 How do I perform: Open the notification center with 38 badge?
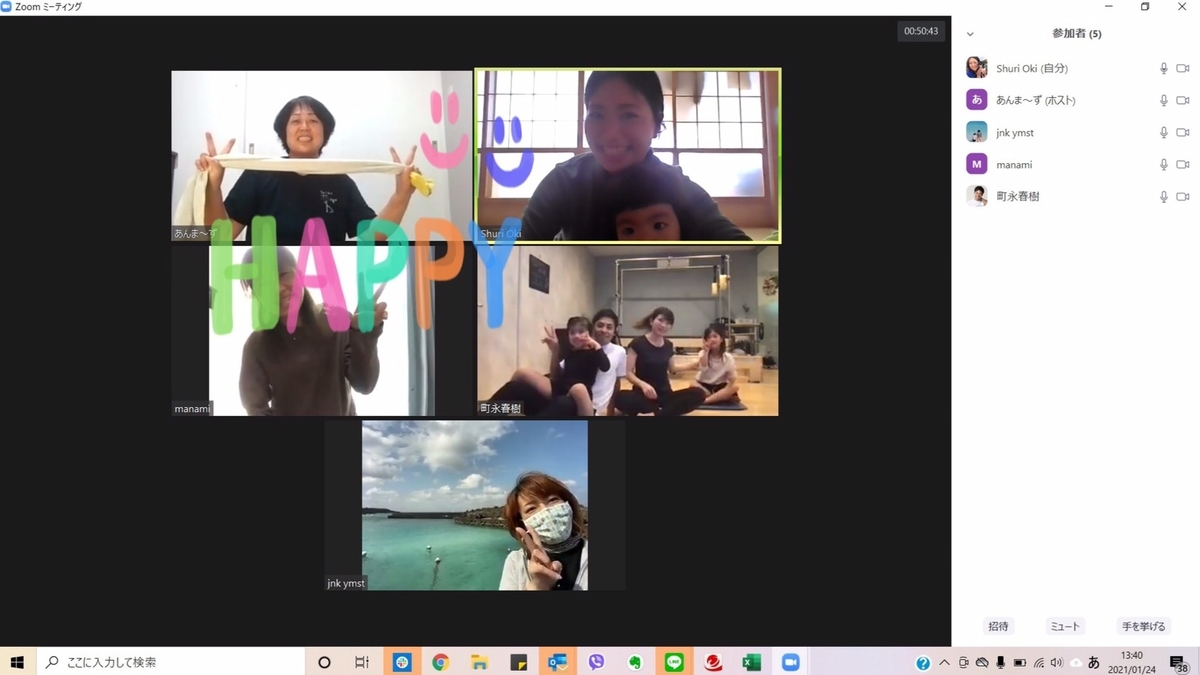pyautogui.click(x=1179, y=662)
